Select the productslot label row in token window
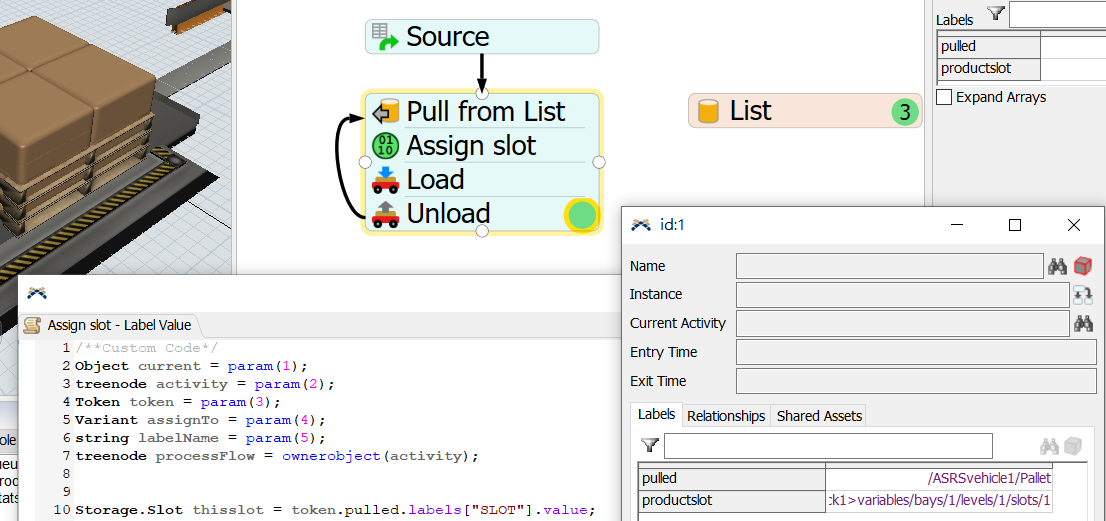 click(730, 500)
